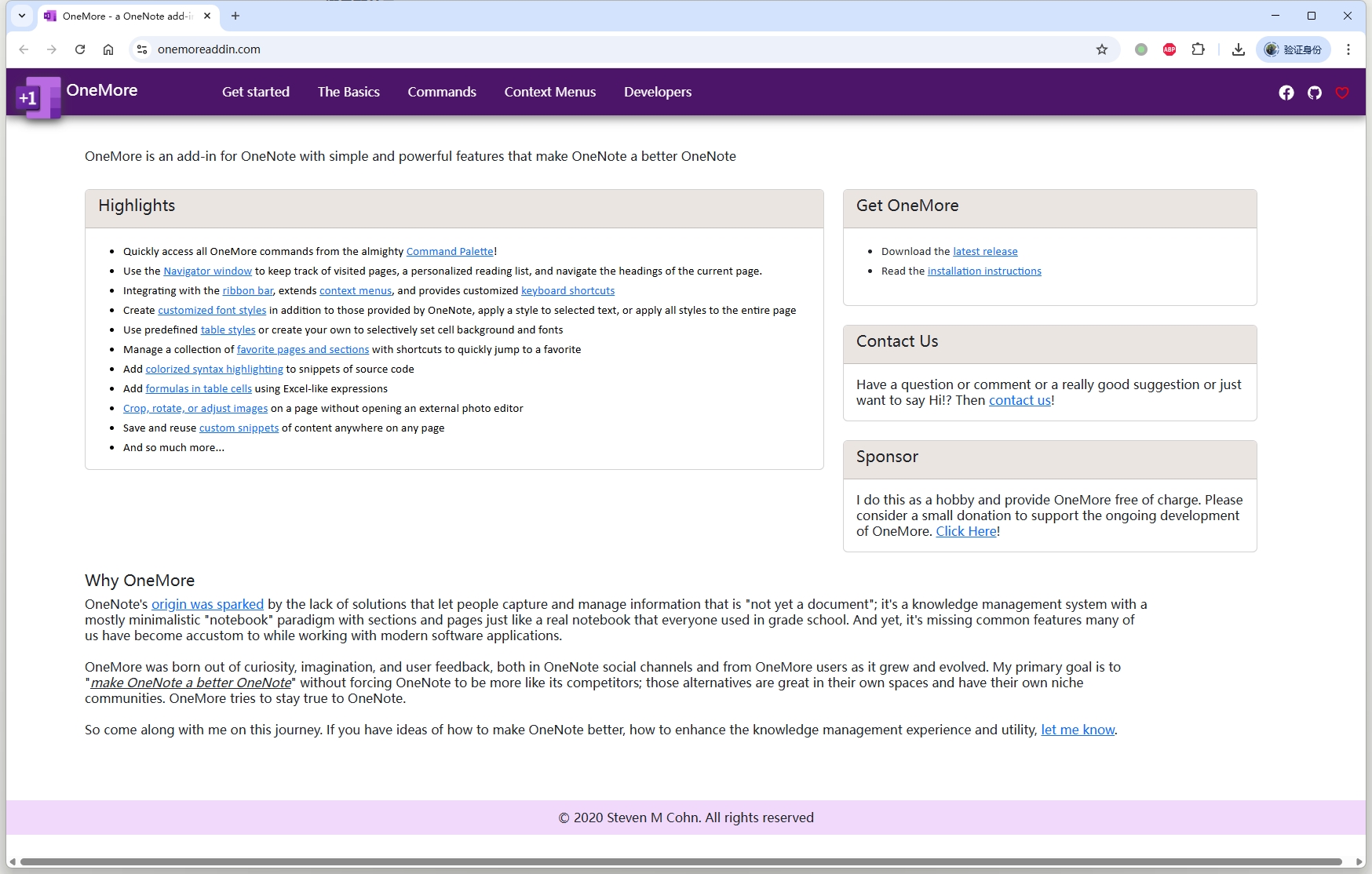Click the OneMore site title

pyautogui.click(x=102, y=90)
